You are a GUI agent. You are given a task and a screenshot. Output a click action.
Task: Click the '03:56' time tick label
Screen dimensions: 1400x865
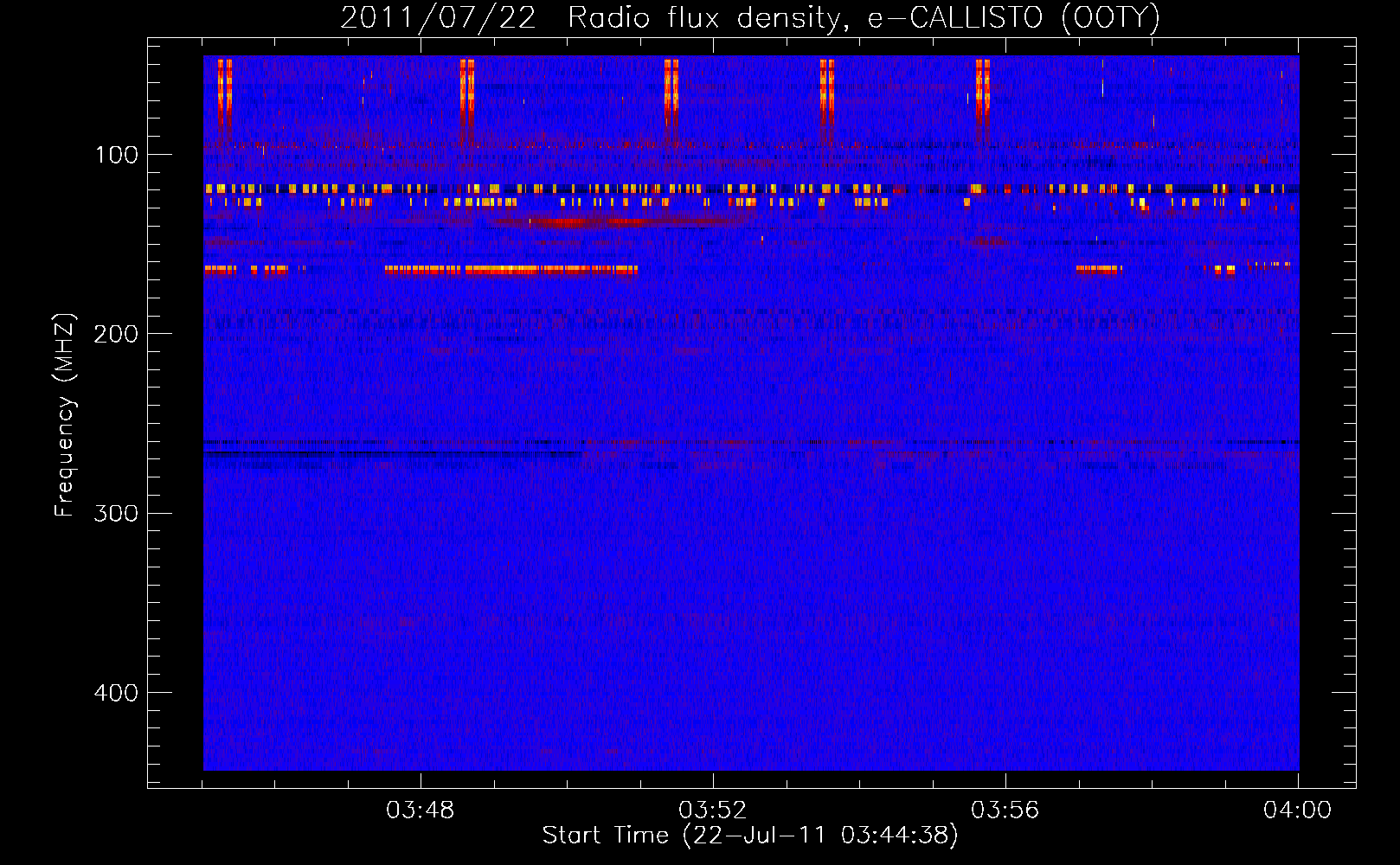[1005, 810]
